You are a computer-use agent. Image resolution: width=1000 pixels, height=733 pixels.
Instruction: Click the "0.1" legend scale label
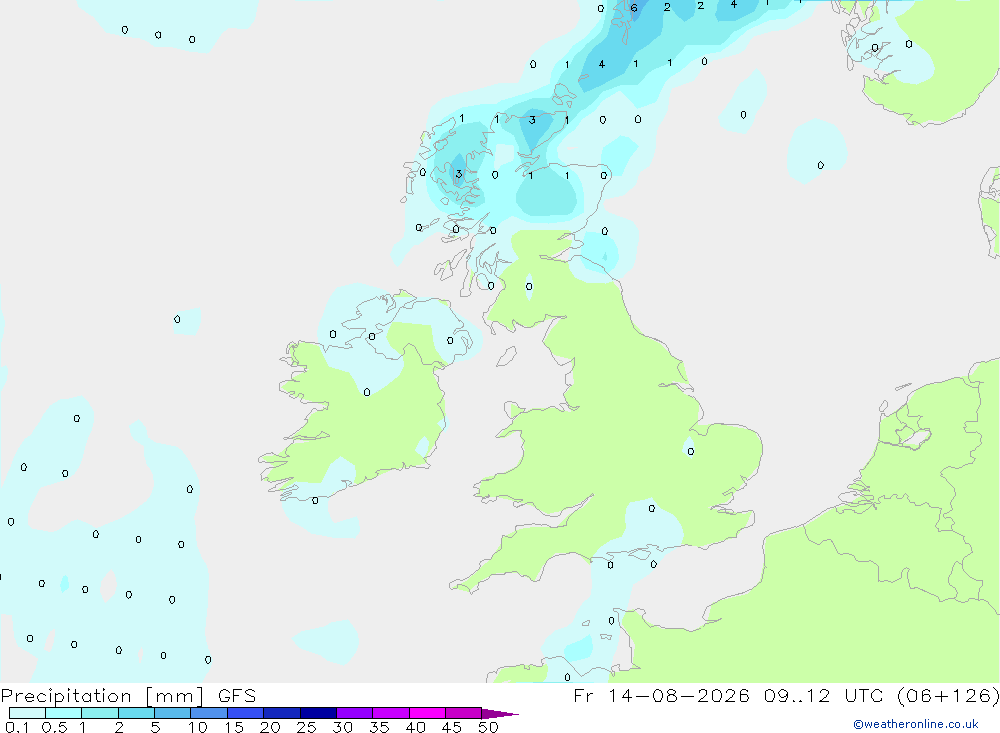pos(17,727)
